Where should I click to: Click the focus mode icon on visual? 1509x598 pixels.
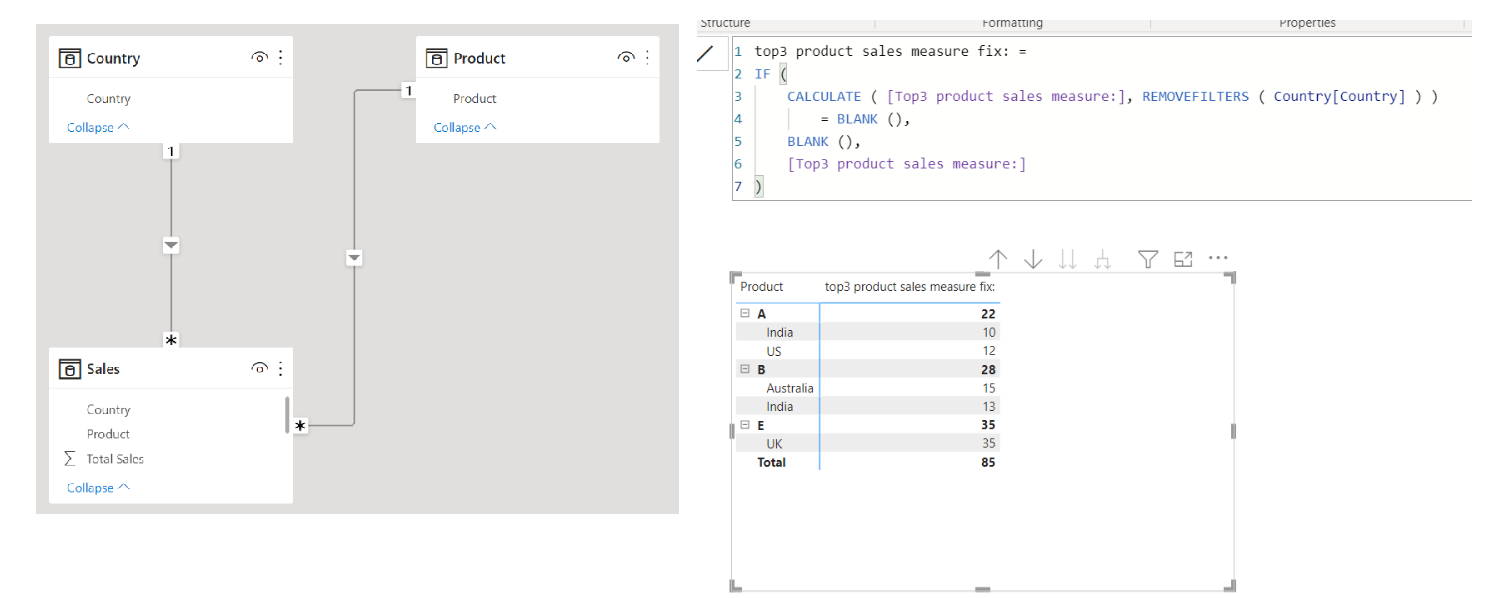(x=1183, y=259)
